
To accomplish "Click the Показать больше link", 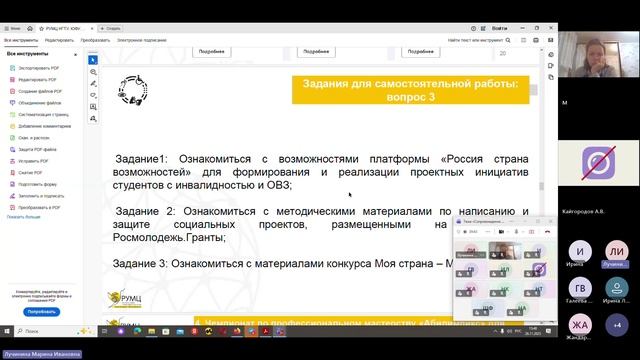I will (x=24, y=217).
